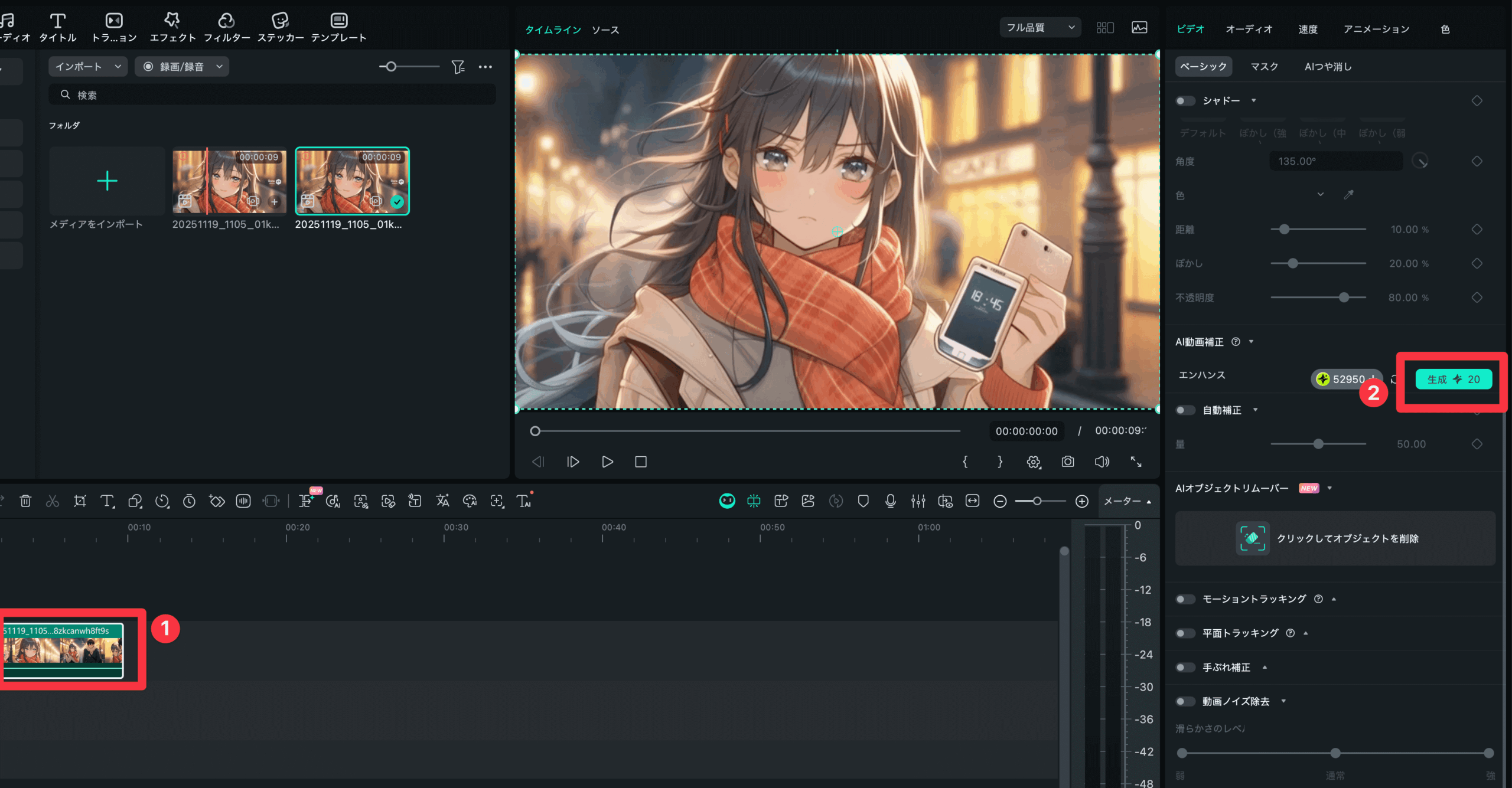Viewport: 1512px width, 788px height.
Task: Switch to the Audio (オーディオ) tab
Action: [1249, 29]
